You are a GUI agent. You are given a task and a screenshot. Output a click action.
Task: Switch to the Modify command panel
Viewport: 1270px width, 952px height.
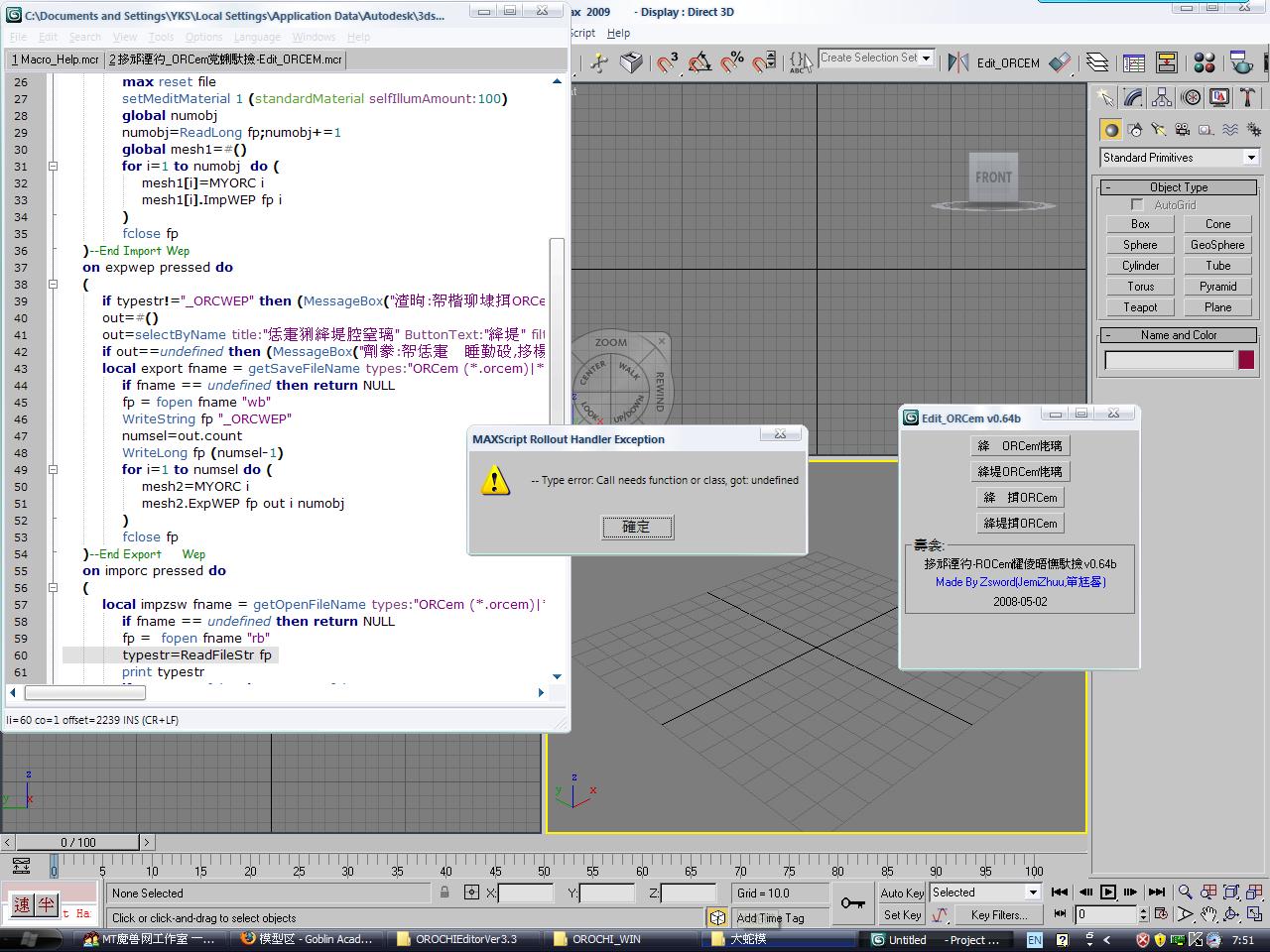coord(1133,97)
